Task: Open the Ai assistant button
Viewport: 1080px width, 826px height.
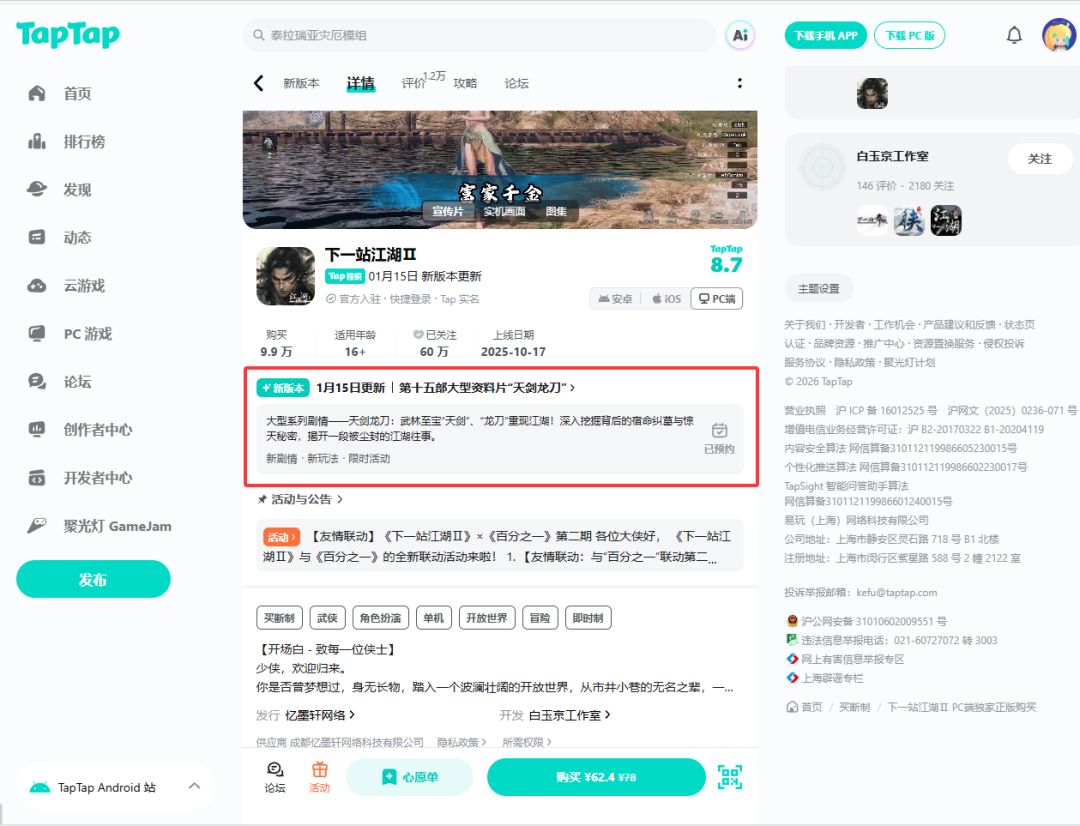Action: point(740,35)
